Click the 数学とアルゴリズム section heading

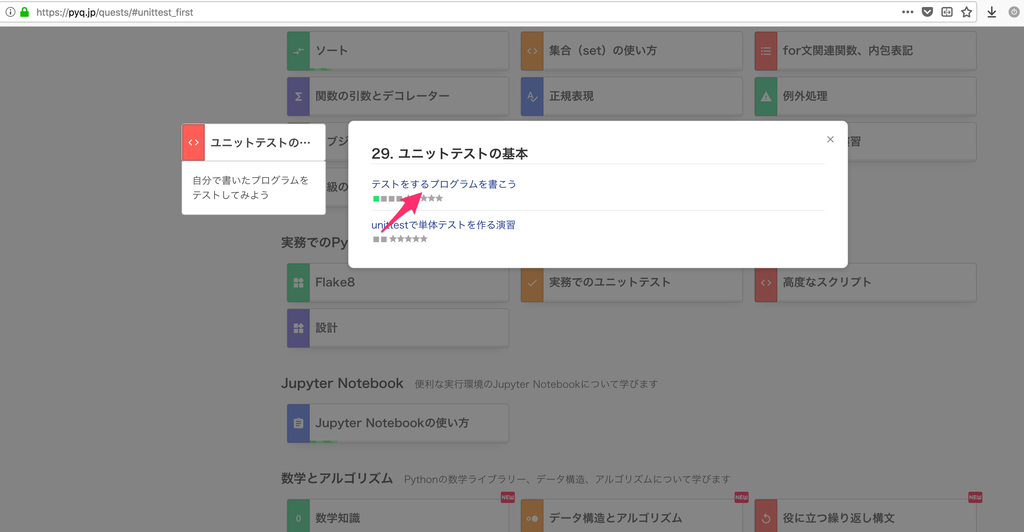coord(337,478)
